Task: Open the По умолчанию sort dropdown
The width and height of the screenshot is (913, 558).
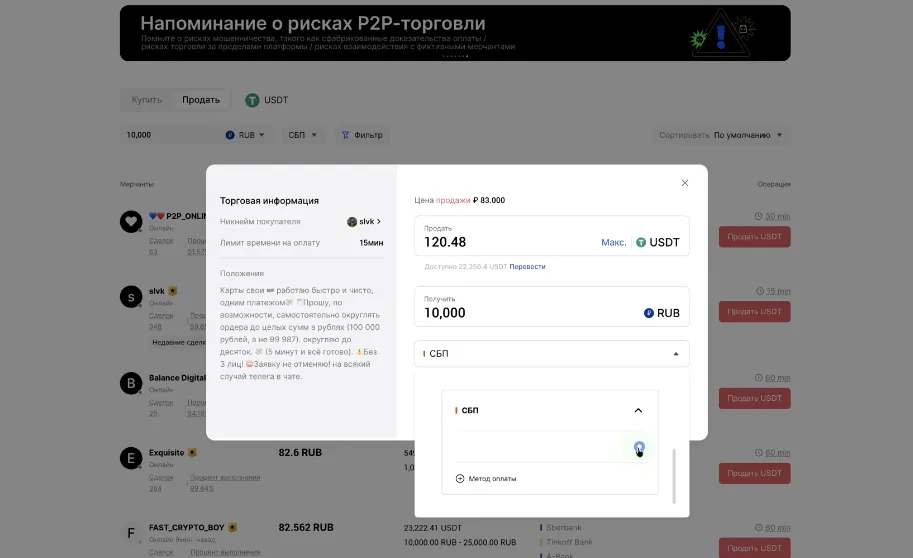Action: point(748,135)
